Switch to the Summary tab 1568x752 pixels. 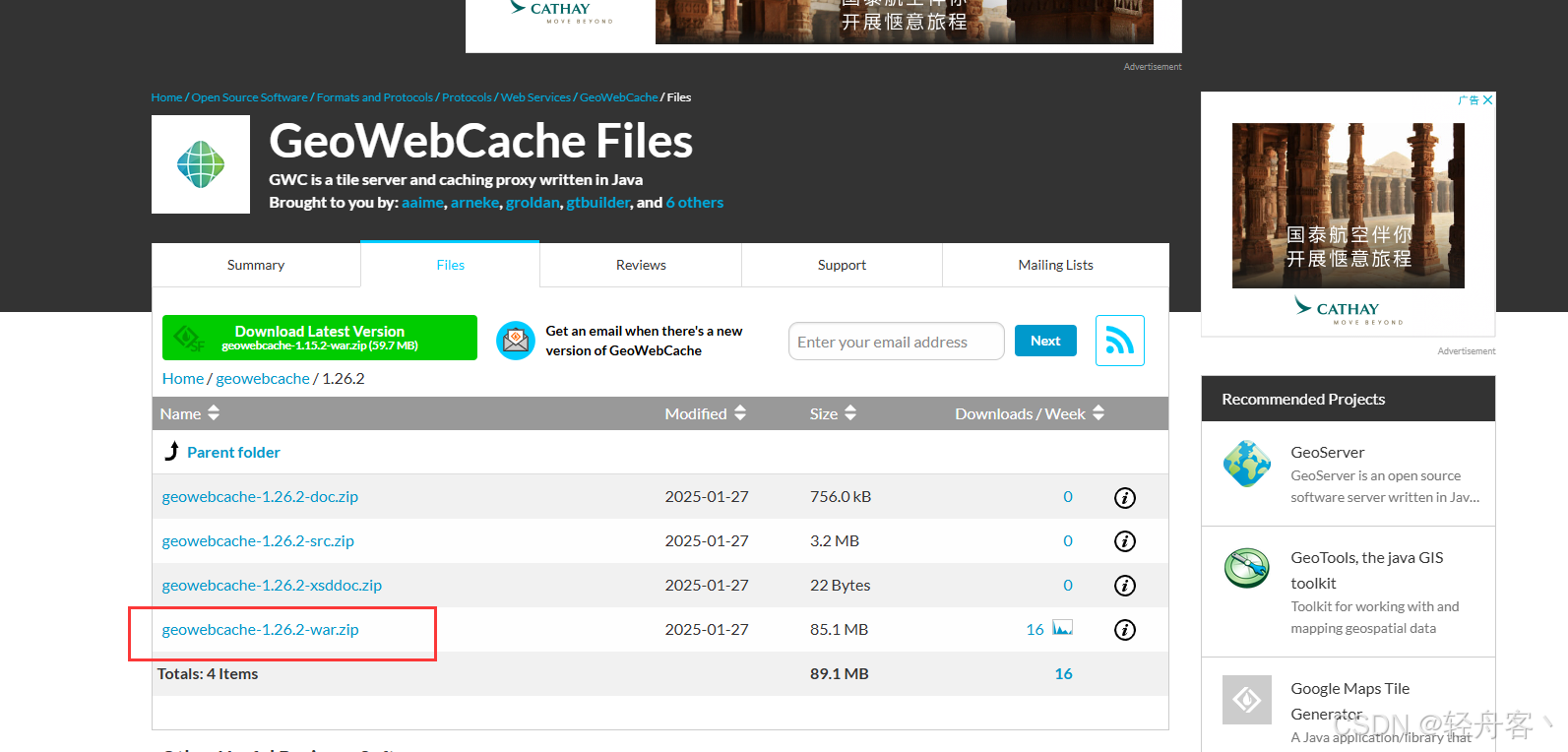(256, 265)
